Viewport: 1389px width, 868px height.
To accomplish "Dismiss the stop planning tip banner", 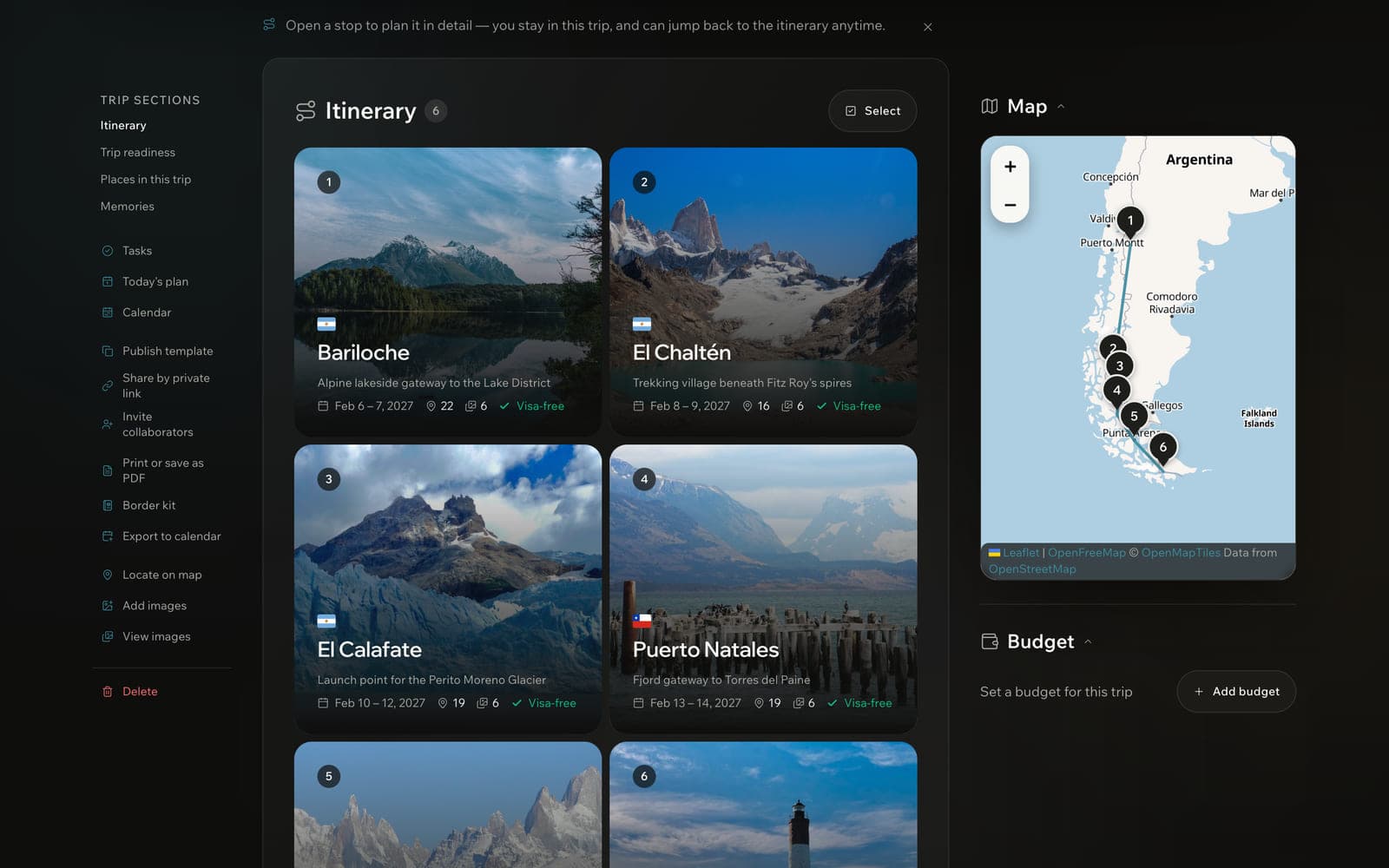I will point(928,27).
